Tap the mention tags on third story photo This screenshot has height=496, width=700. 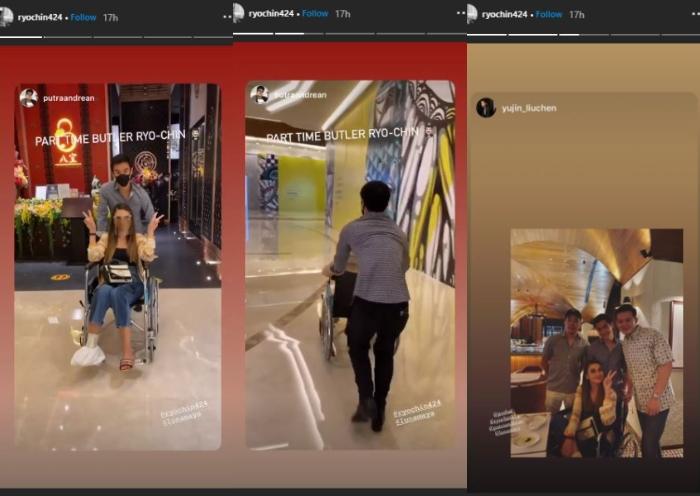click(505, 421)
